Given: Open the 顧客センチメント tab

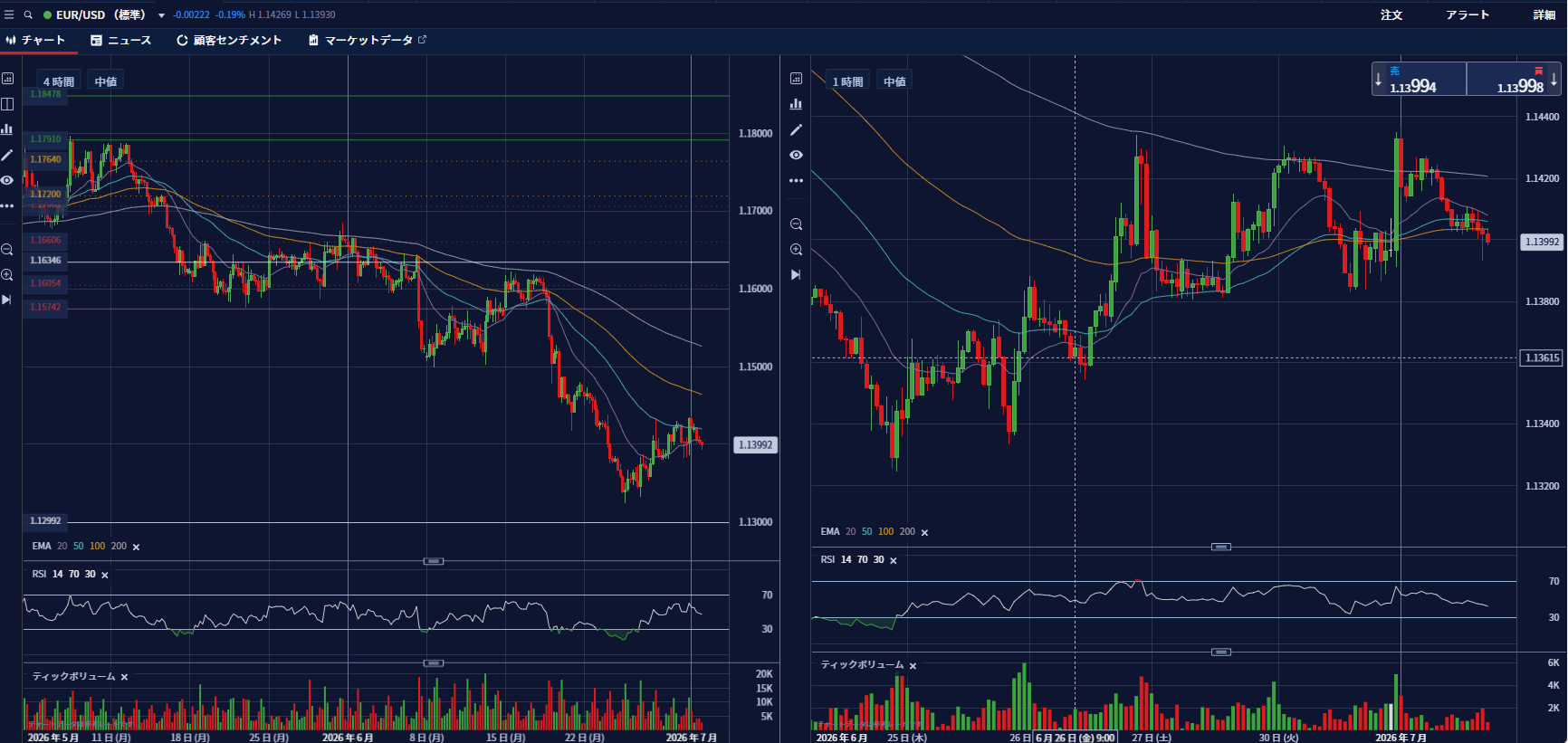Looking at the screenshot, I should click(x=229, y=40).
